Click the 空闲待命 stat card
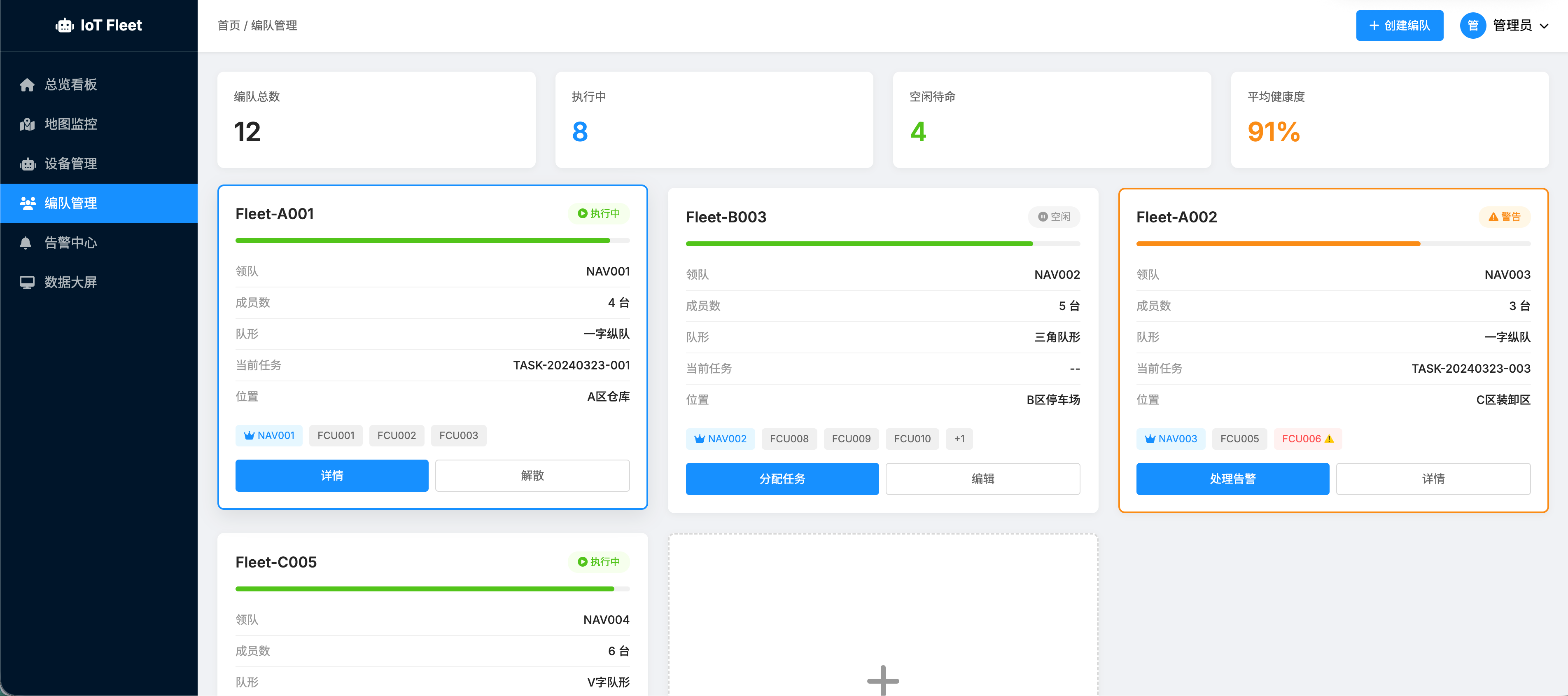The height and width of the screenshot is (696, 1568). point(1052,120)
